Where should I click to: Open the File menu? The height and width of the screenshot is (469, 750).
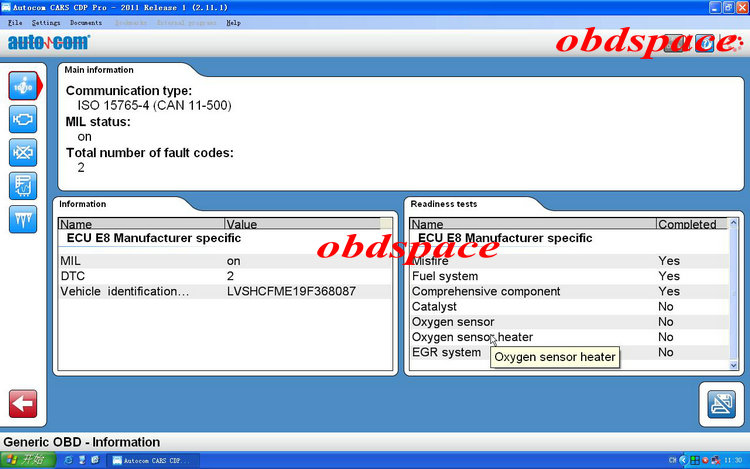coord(15,22)
